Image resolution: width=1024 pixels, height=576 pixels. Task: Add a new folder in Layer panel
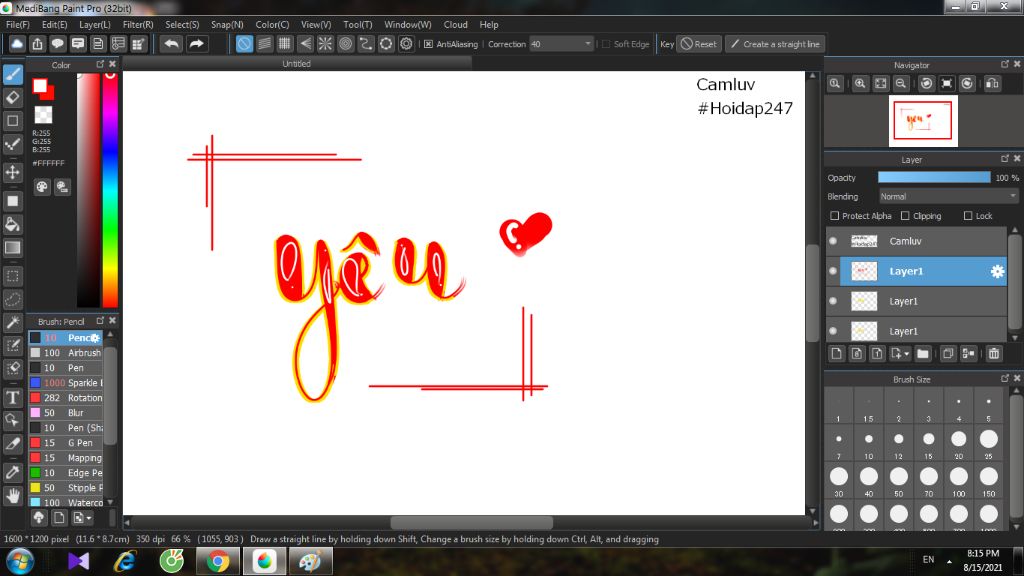pos(922,353)
